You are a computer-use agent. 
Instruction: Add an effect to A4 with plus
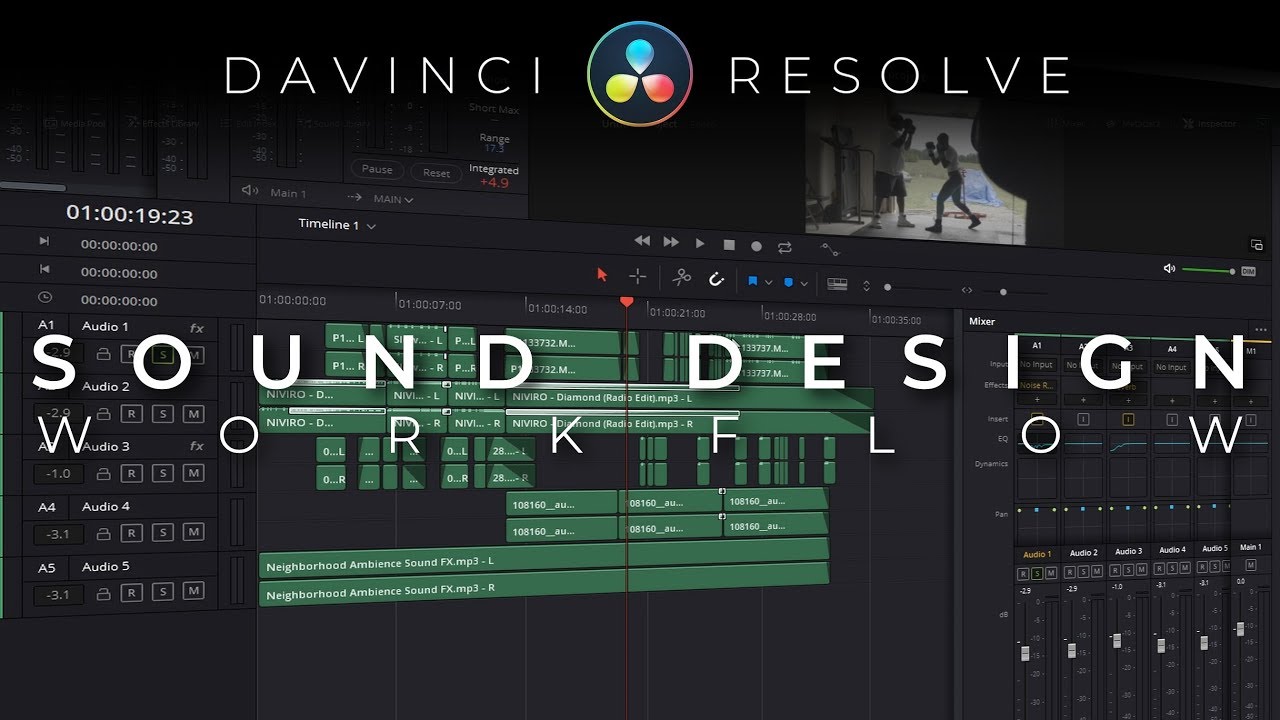(1172, 401)
